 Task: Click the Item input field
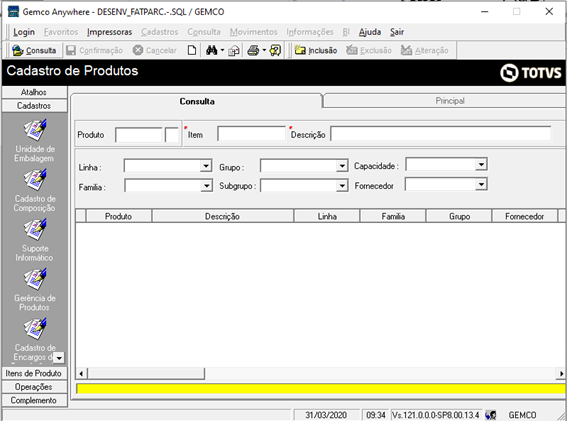tap(251, 134)
